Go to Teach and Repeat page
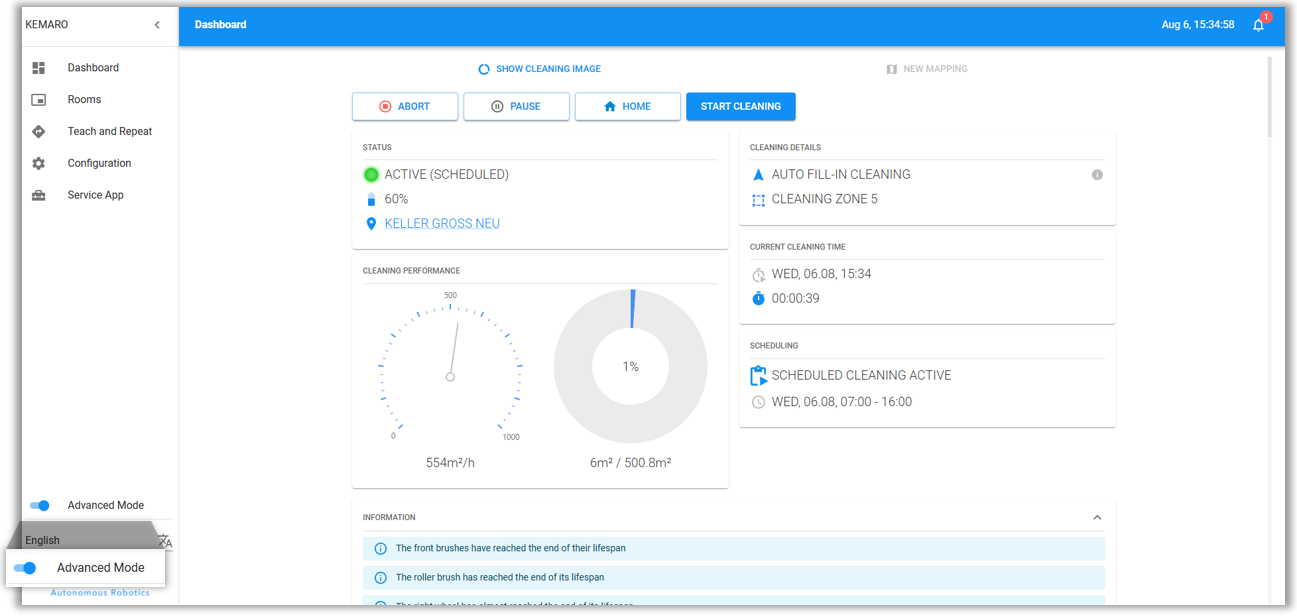This screenshot has width=1297, height=616. tap(110, 132)
